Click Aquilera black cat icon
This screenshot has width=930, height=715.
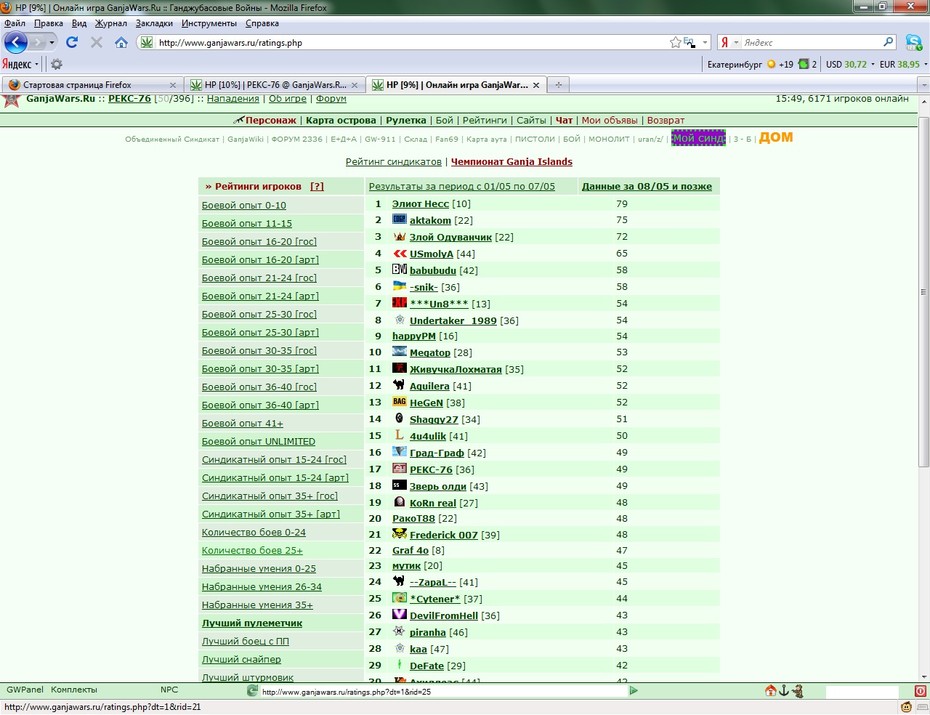[x=399, y=385]
